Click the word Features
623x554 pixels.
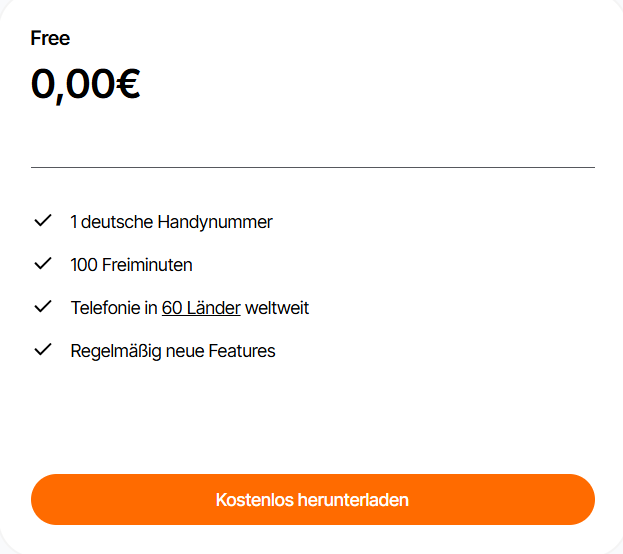click(242, 351)
